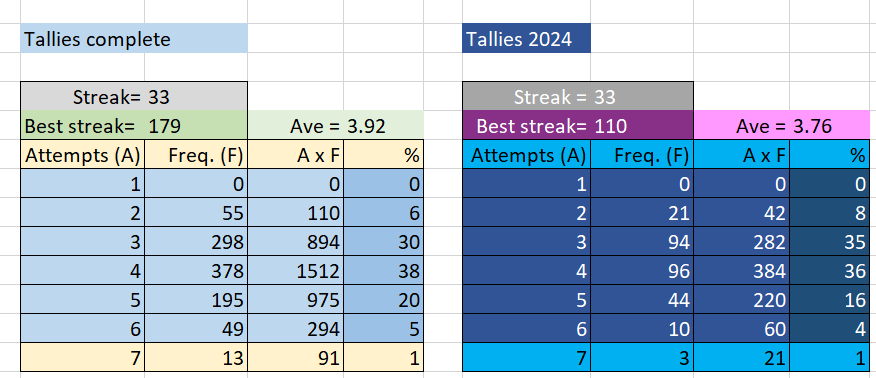Viewport: 876px width, 378px height.
Task: Select the A x F cell showing 91
Action: coord(296,357)
